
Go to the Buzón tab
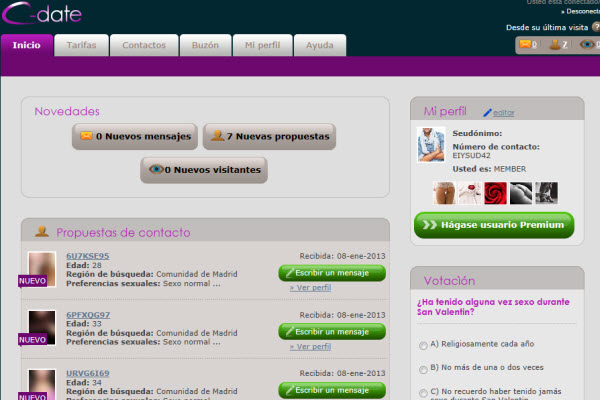coord(205,46)
